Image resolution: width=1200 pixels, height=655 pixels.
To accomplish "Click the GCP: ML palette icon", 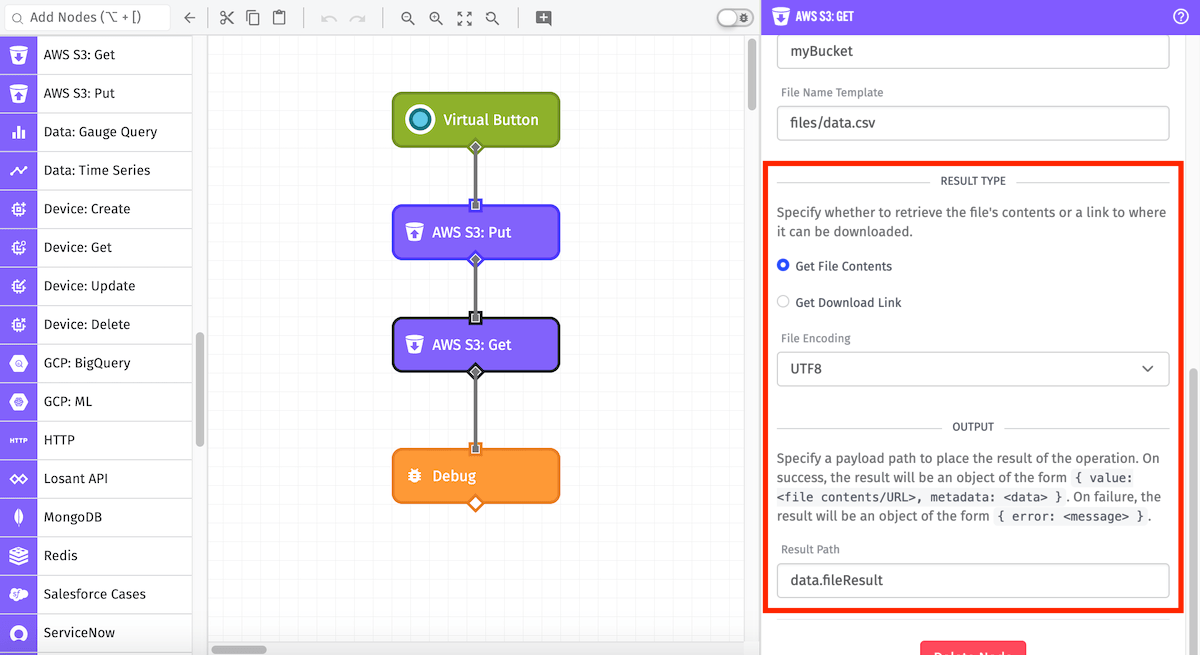I will [x=18, y=402].
